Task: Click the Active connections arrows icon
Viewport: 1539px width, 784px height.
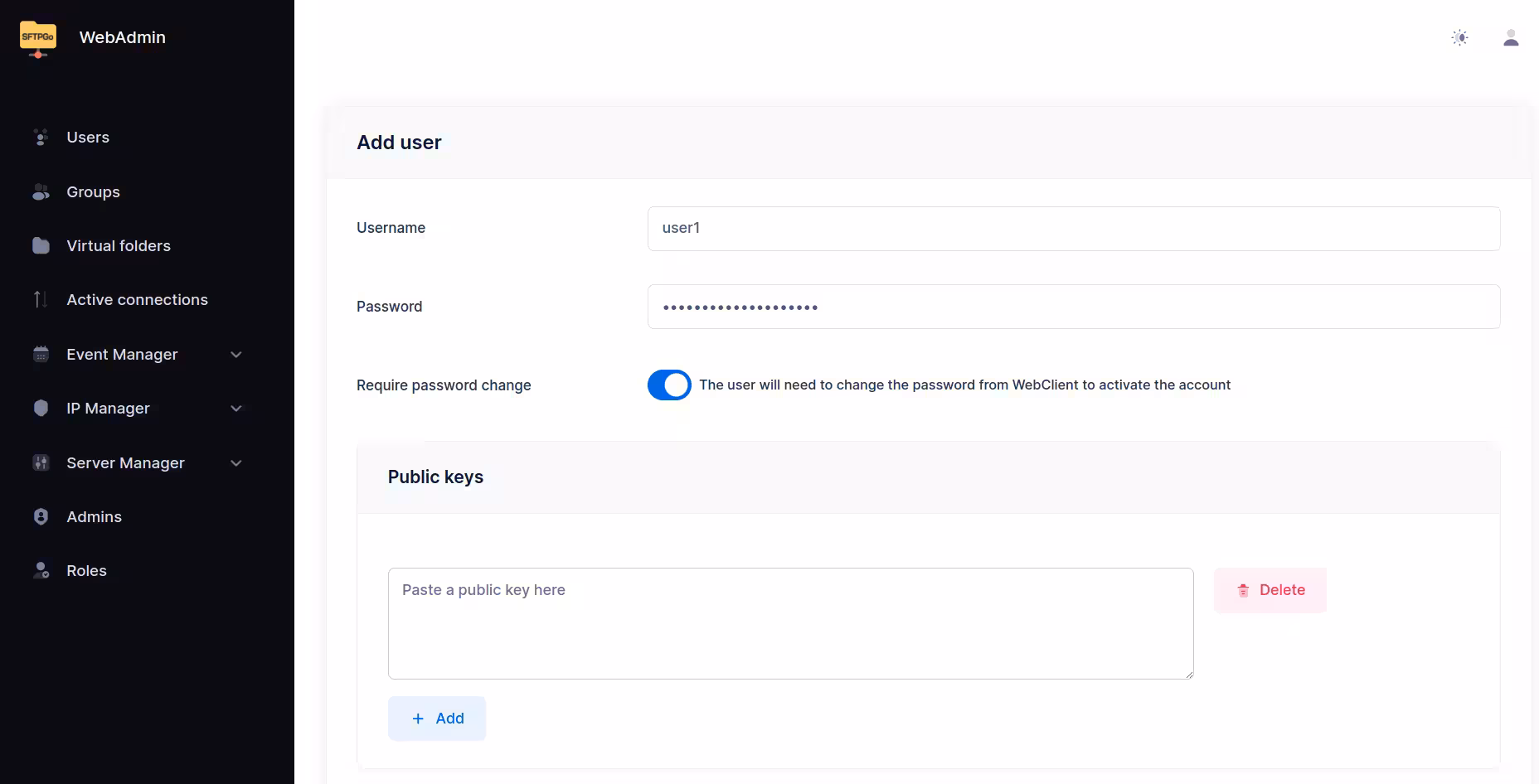Action: 41,300
